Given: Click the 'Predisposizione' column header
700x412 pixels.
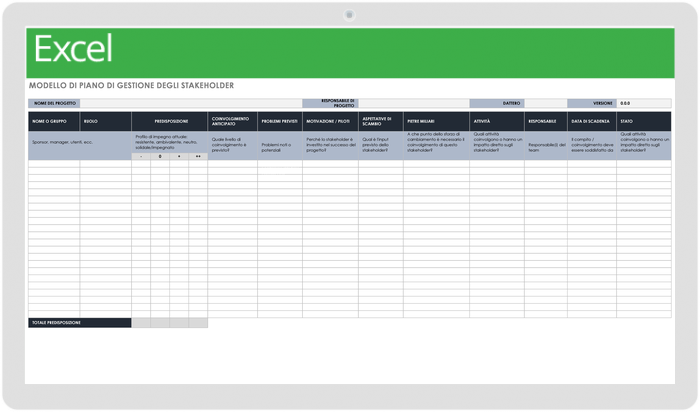Looking at the screenshot, I should coord(170,121).
